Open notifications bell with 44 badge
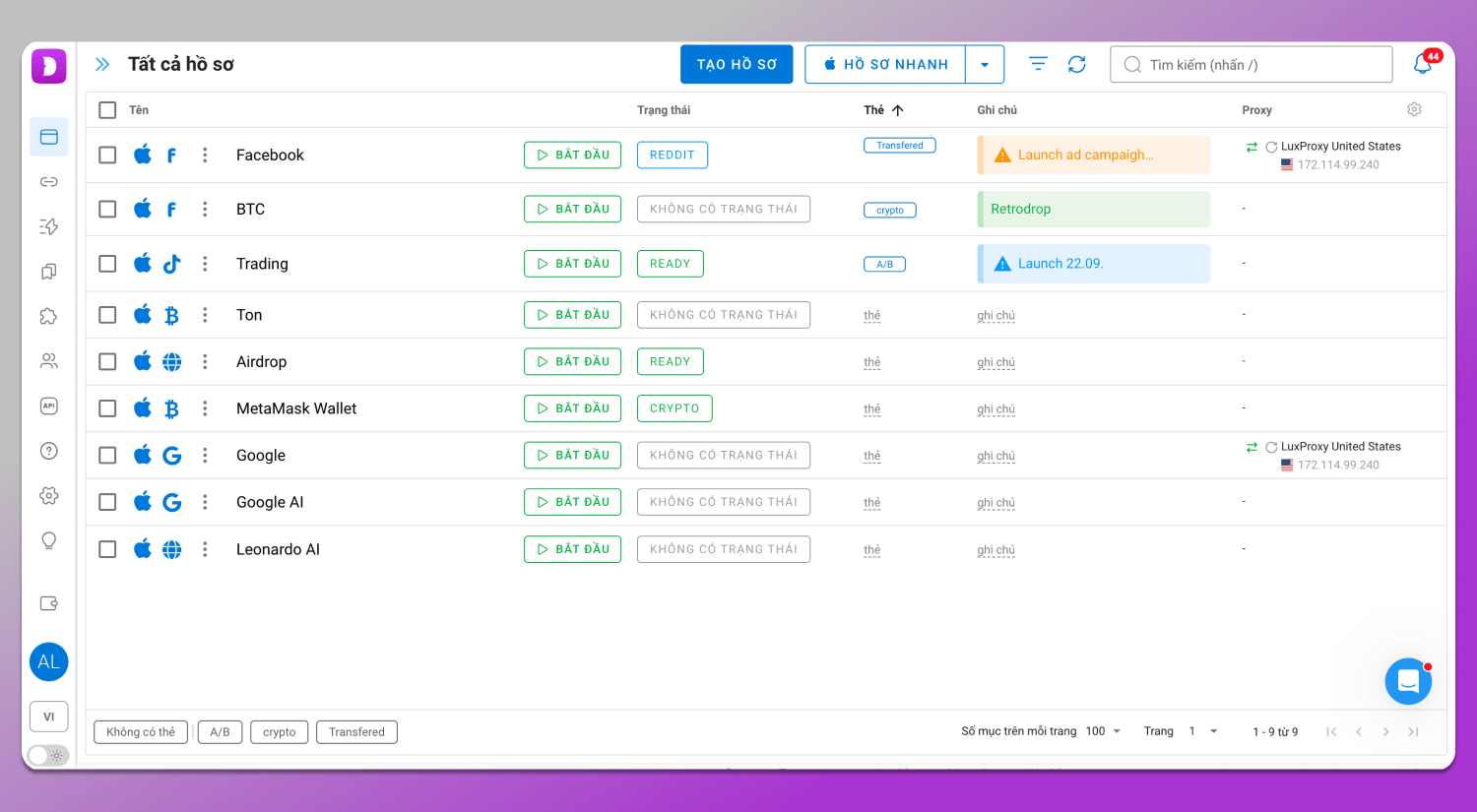Viewport: 1477px width, 812px height. pos(1423,64)
